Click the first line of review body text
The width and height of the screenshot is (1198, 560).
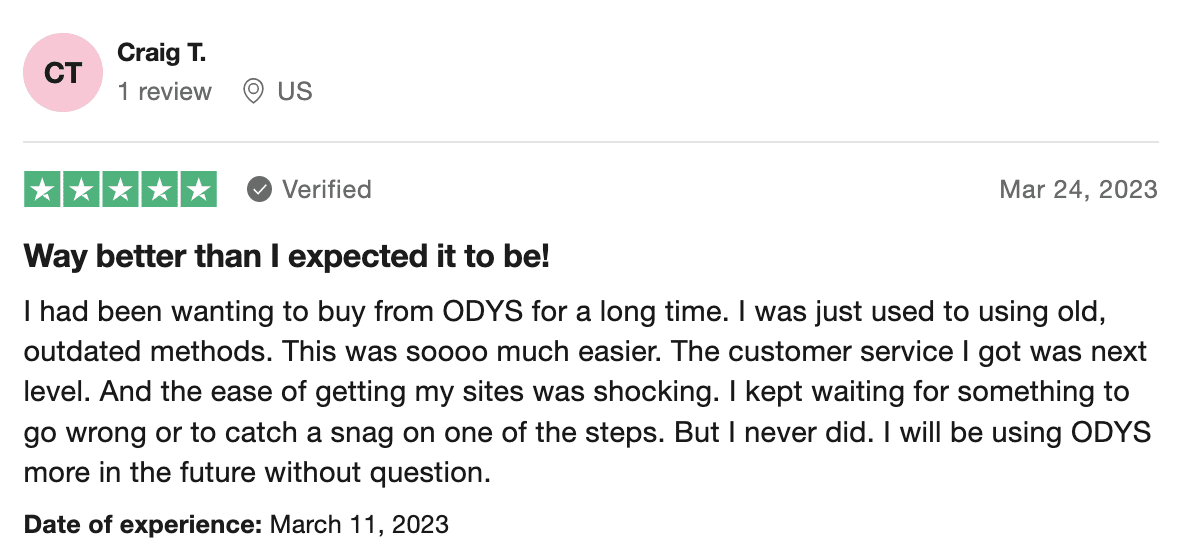565,312
